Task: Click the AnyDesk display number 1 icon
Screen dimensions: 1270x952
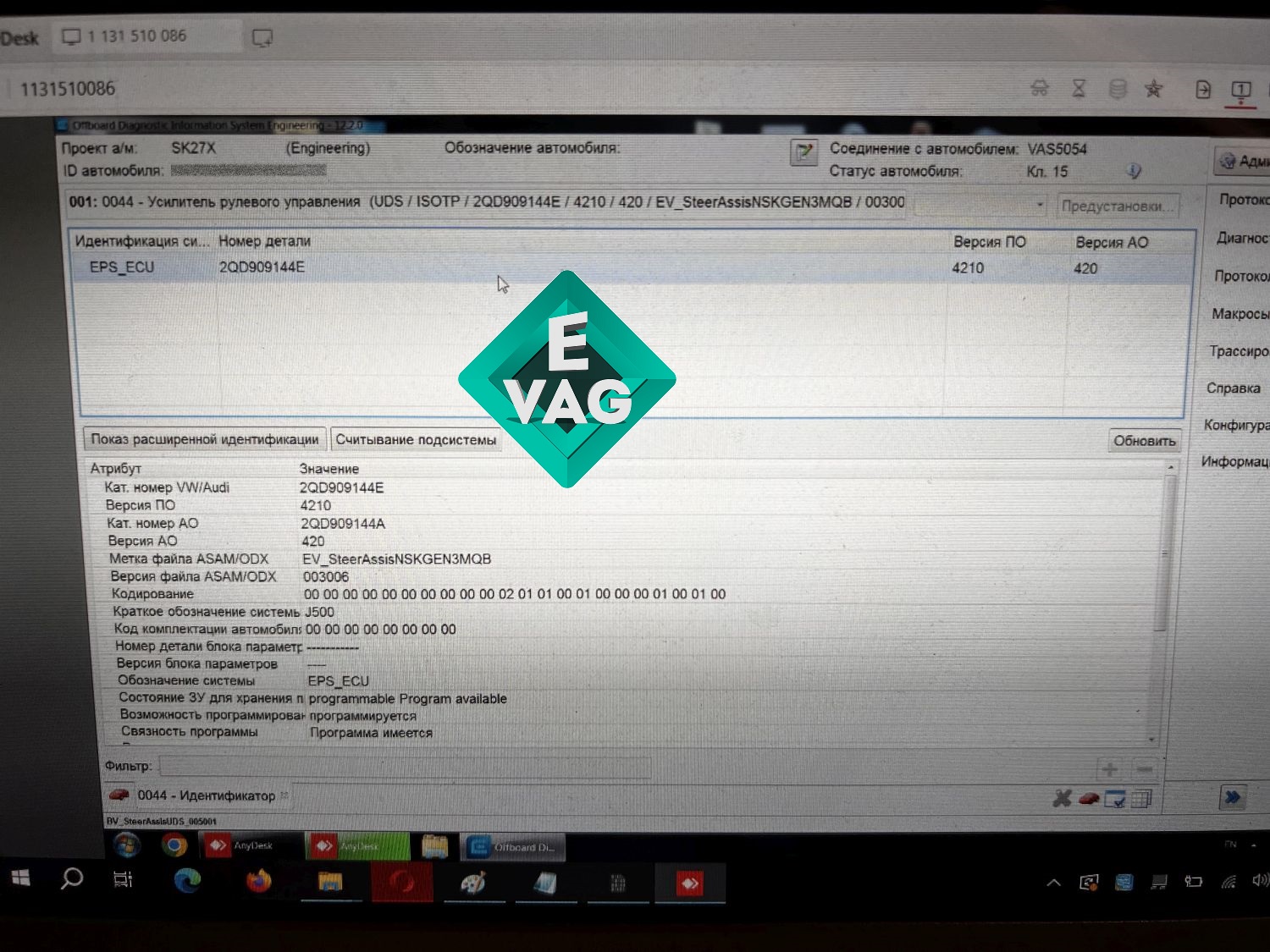Action: pyautogui.click(x=1241, y=90)
